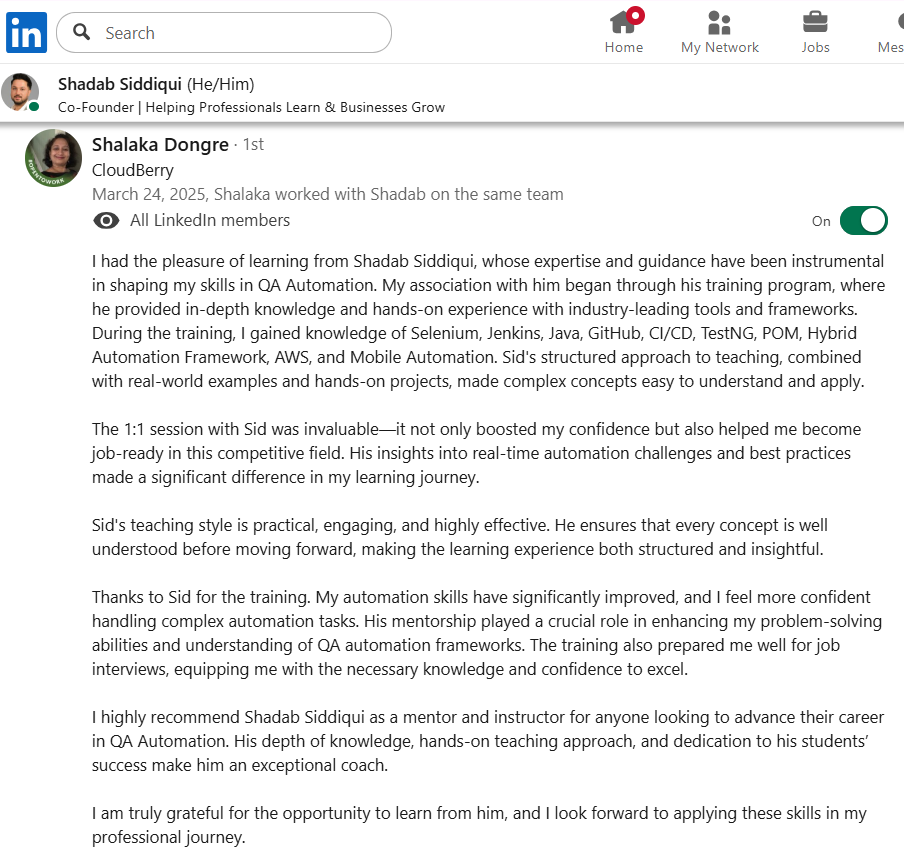
Task: Click Shadab Siddiqui's profile photo
Action: [x=20, y=93]
